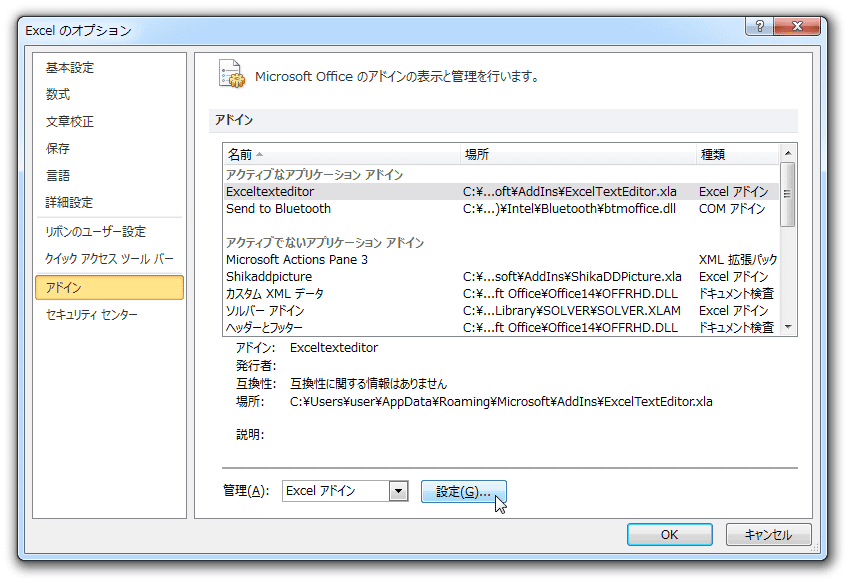Select the Exceltexteditor add-in row

click(x=501, y=192)
